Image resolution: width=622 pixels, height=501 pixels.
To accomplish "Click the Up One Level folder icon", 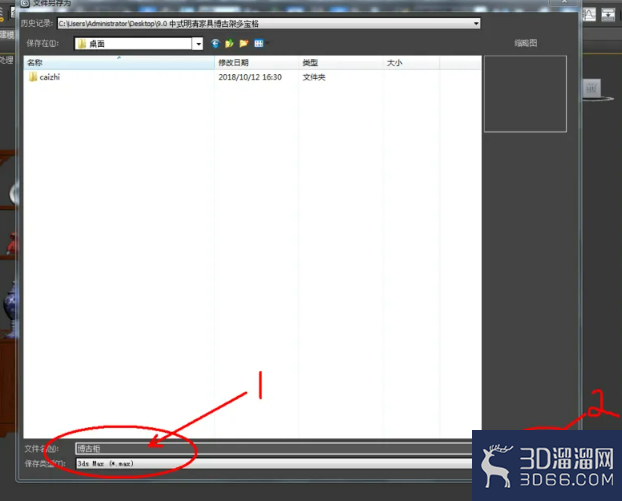I will click(x=229, y=43).
